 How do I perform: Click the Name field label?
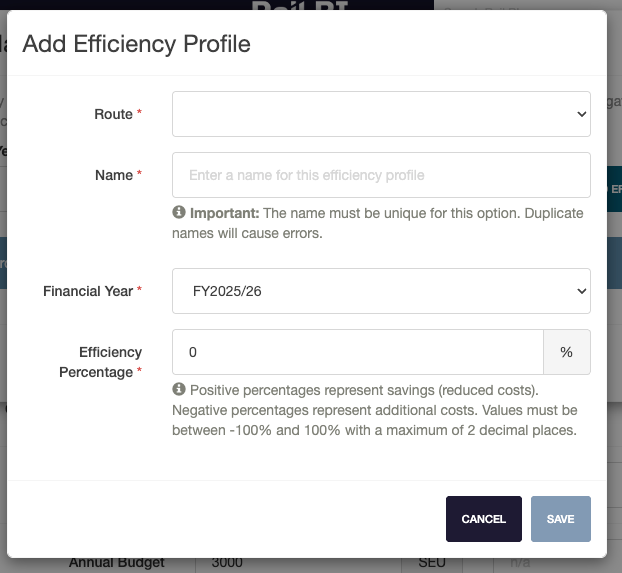[x=113, y=175]
